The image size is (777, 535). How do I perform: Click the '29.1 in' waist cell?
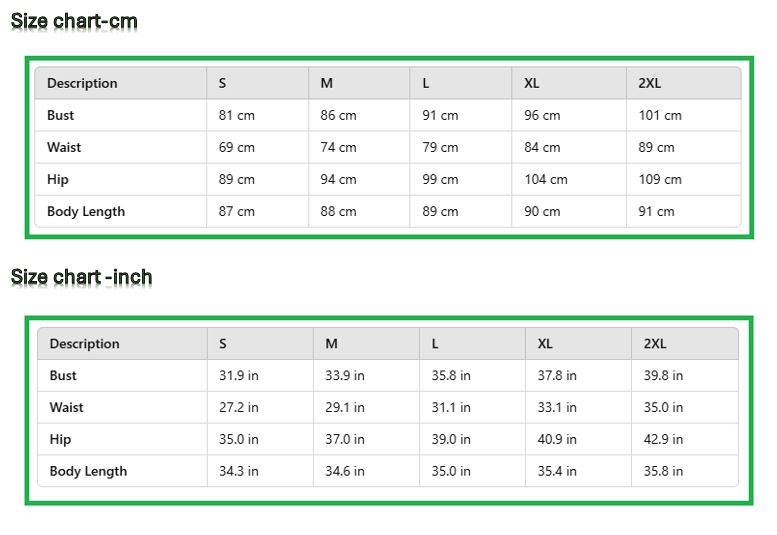coord(345,407)
